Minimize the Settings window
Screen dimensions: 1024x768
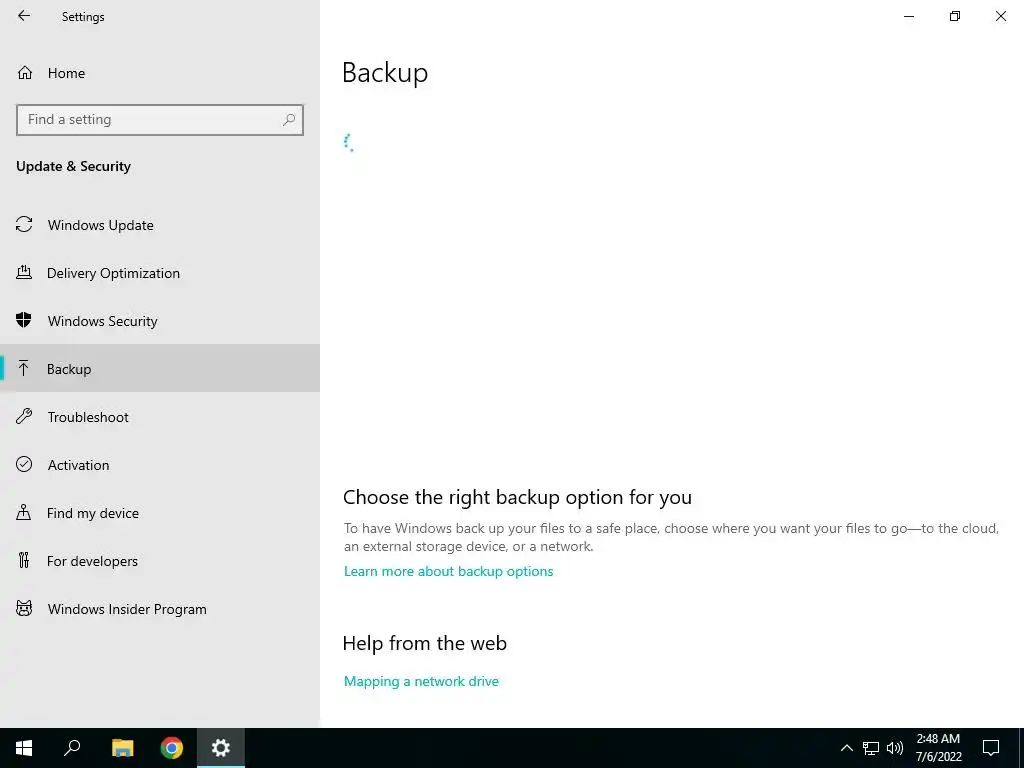[908, 16]
